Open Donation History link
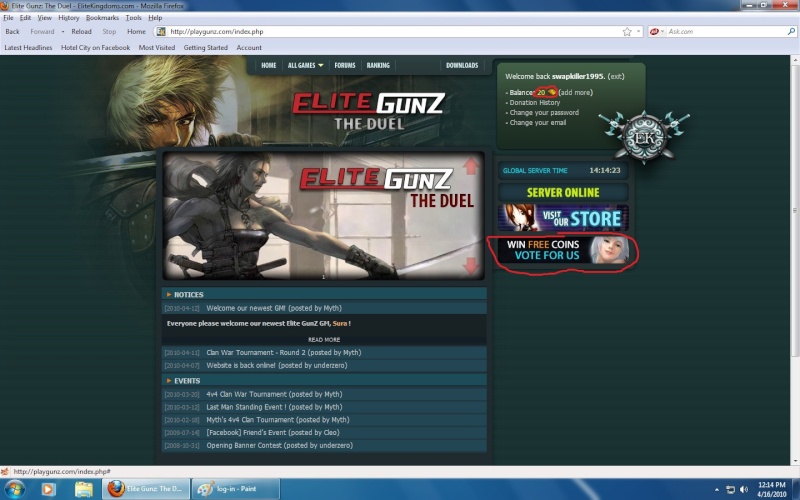The height and width of the screenshot is (500, 800). [535, 103]
